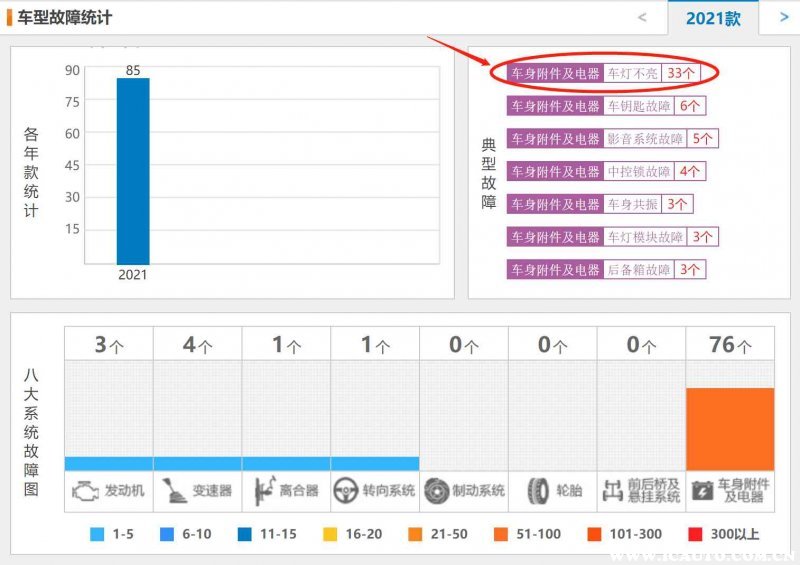Click the 影音系统故障 5个 fault entry
Viewport: 800px width, 565px height.
(612, 139)
